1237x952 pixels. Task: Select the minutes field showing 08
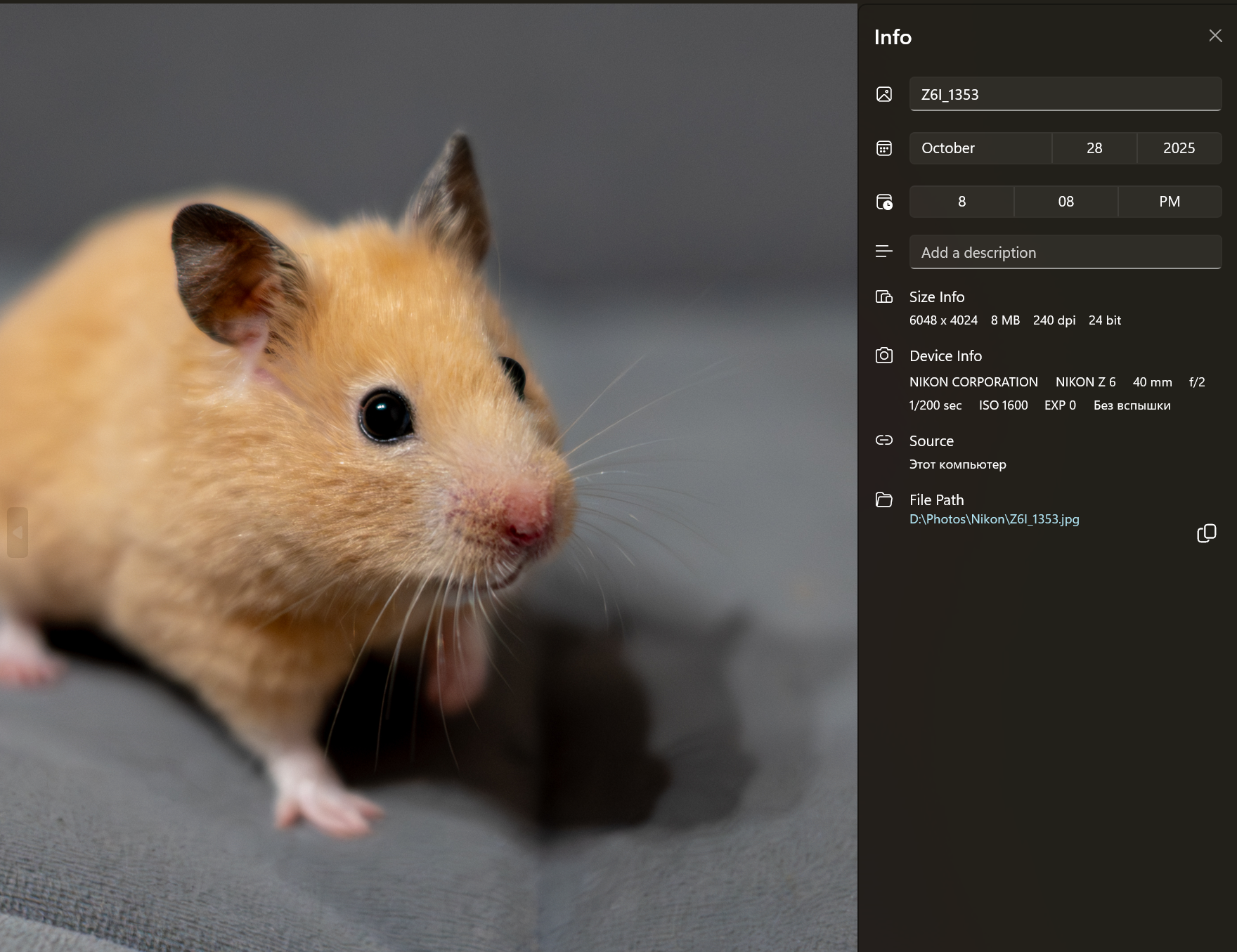pos(1066,202)
